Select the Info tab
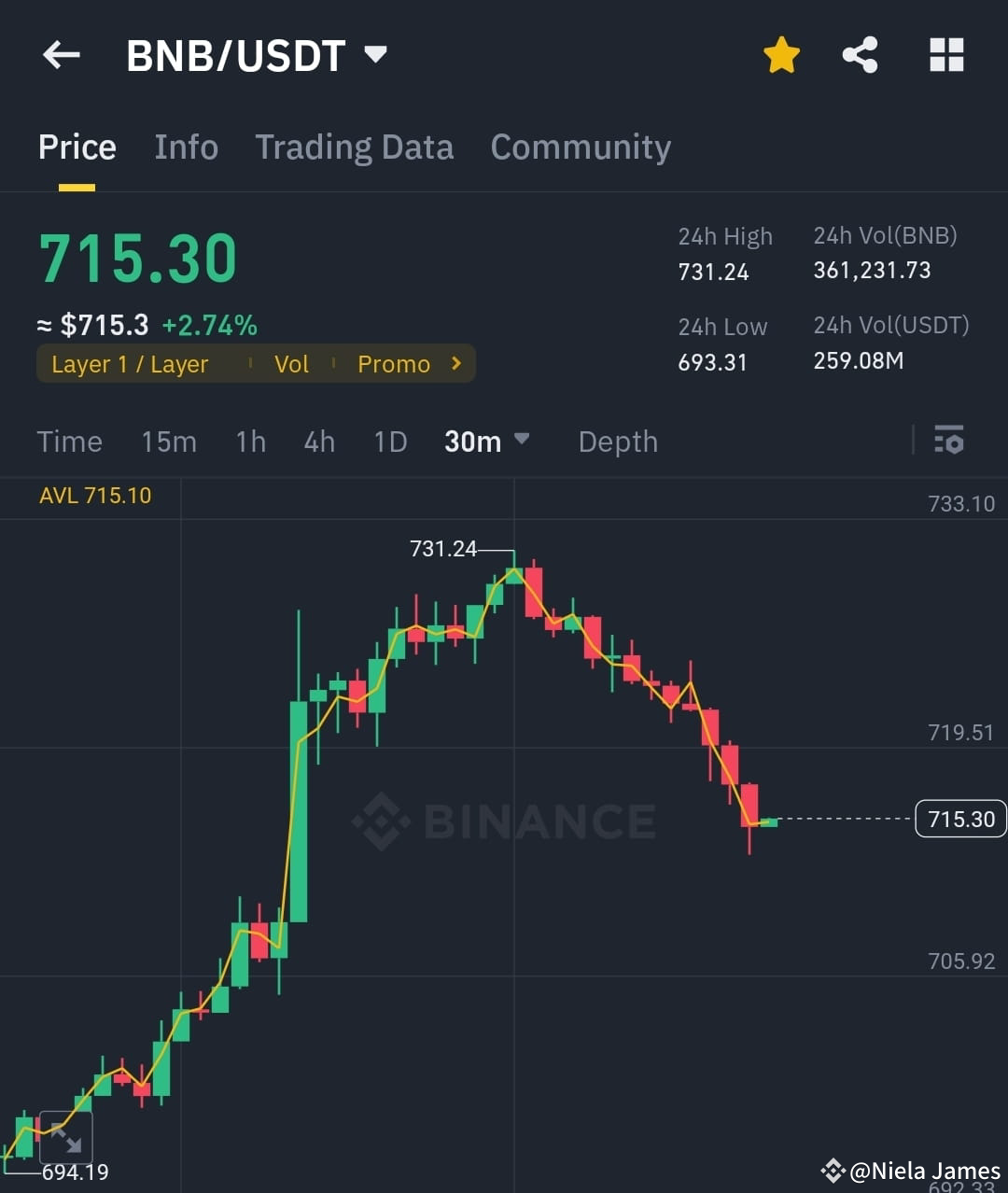The width and height of the screenshot is (1008, 1193). 186,147
